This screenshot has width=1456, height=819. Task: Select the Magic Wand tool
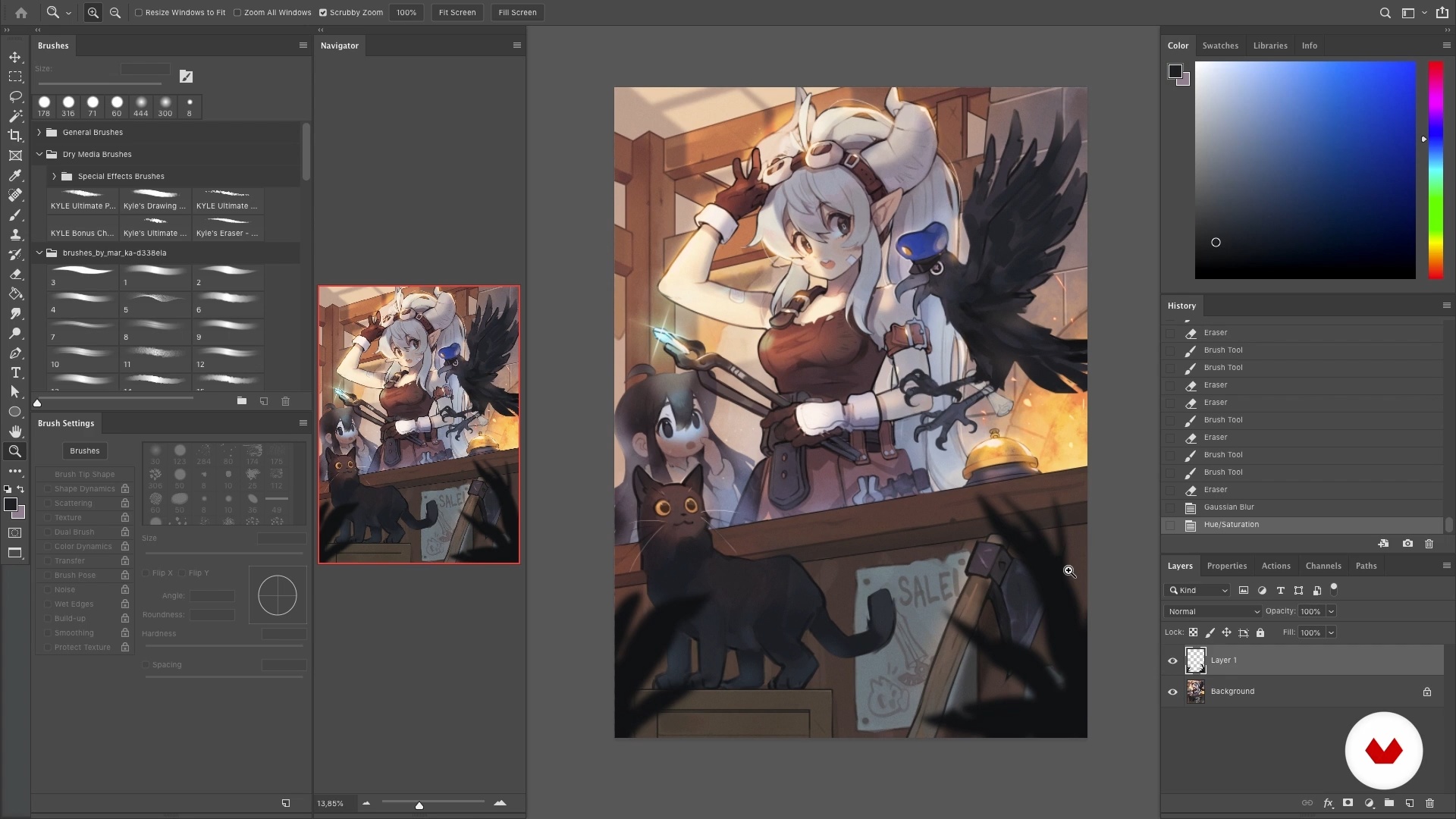15,116
